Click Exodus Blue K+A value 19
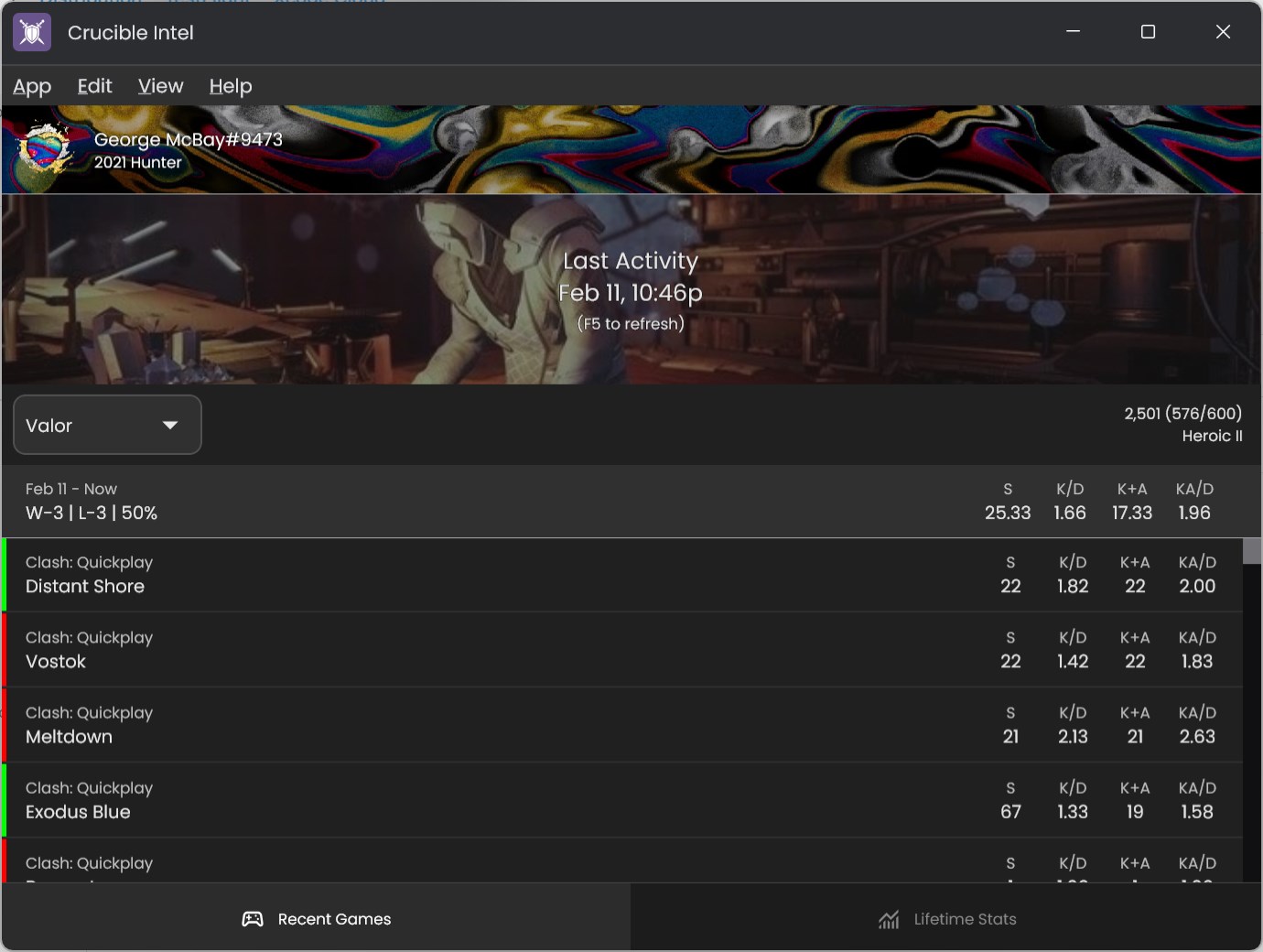This screenshot has width=1263, height=952. coord(1135,811)
